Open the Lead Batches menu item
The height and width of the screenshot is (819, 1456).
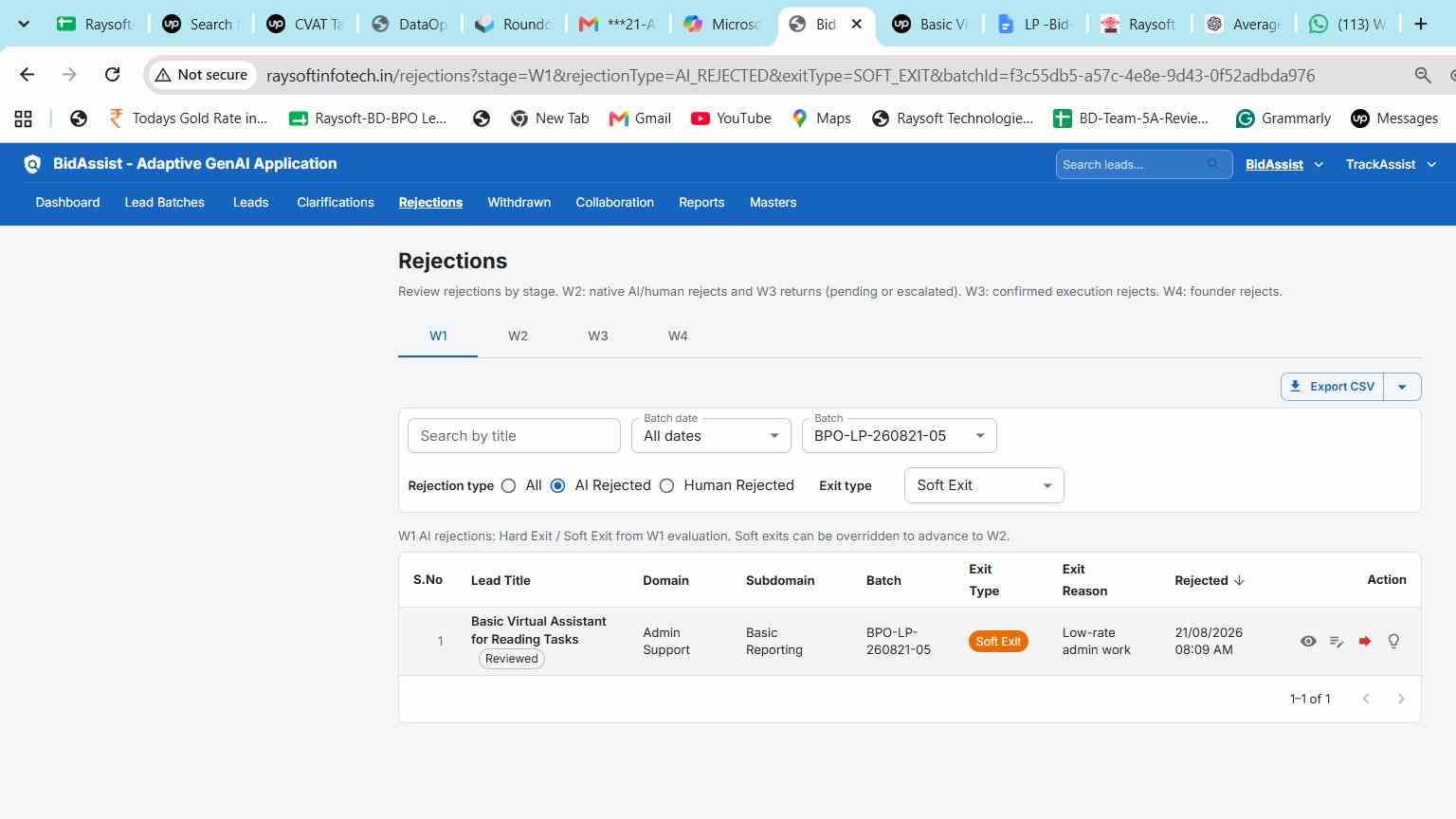coord(164,203)
